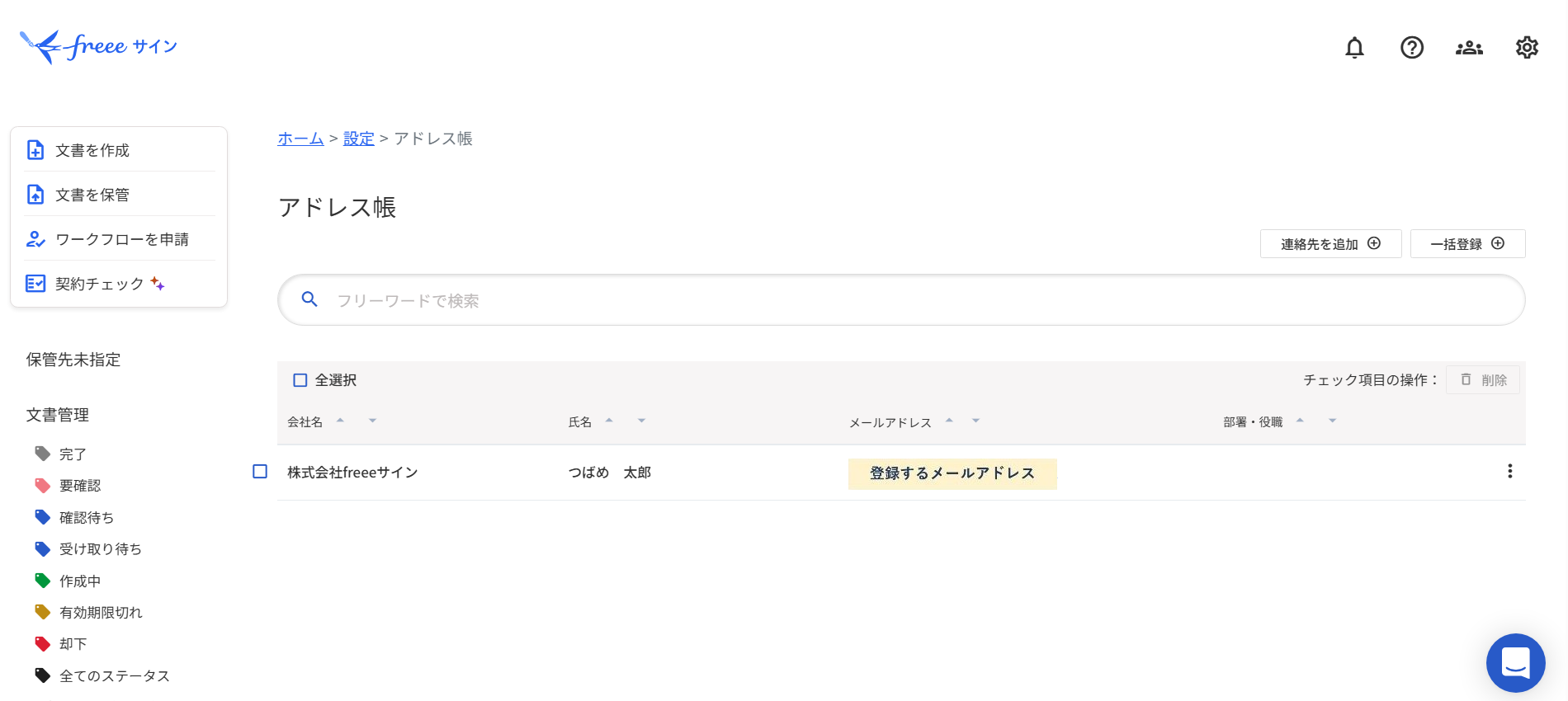Viewport: 1568px width, 701px height.
Task: Open the chat support bubble
Action: click(x=1515, y=662)
